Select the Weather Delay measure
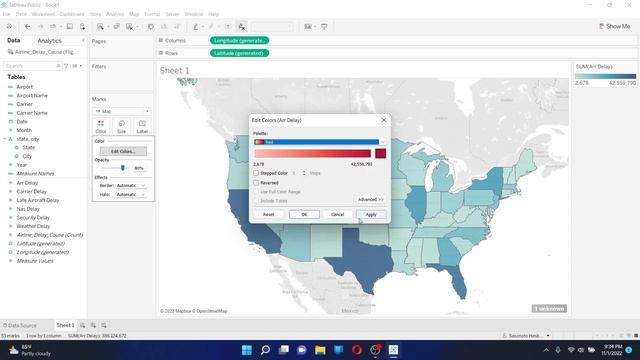Viewport: 640px width, 360px height. point(33,226)
